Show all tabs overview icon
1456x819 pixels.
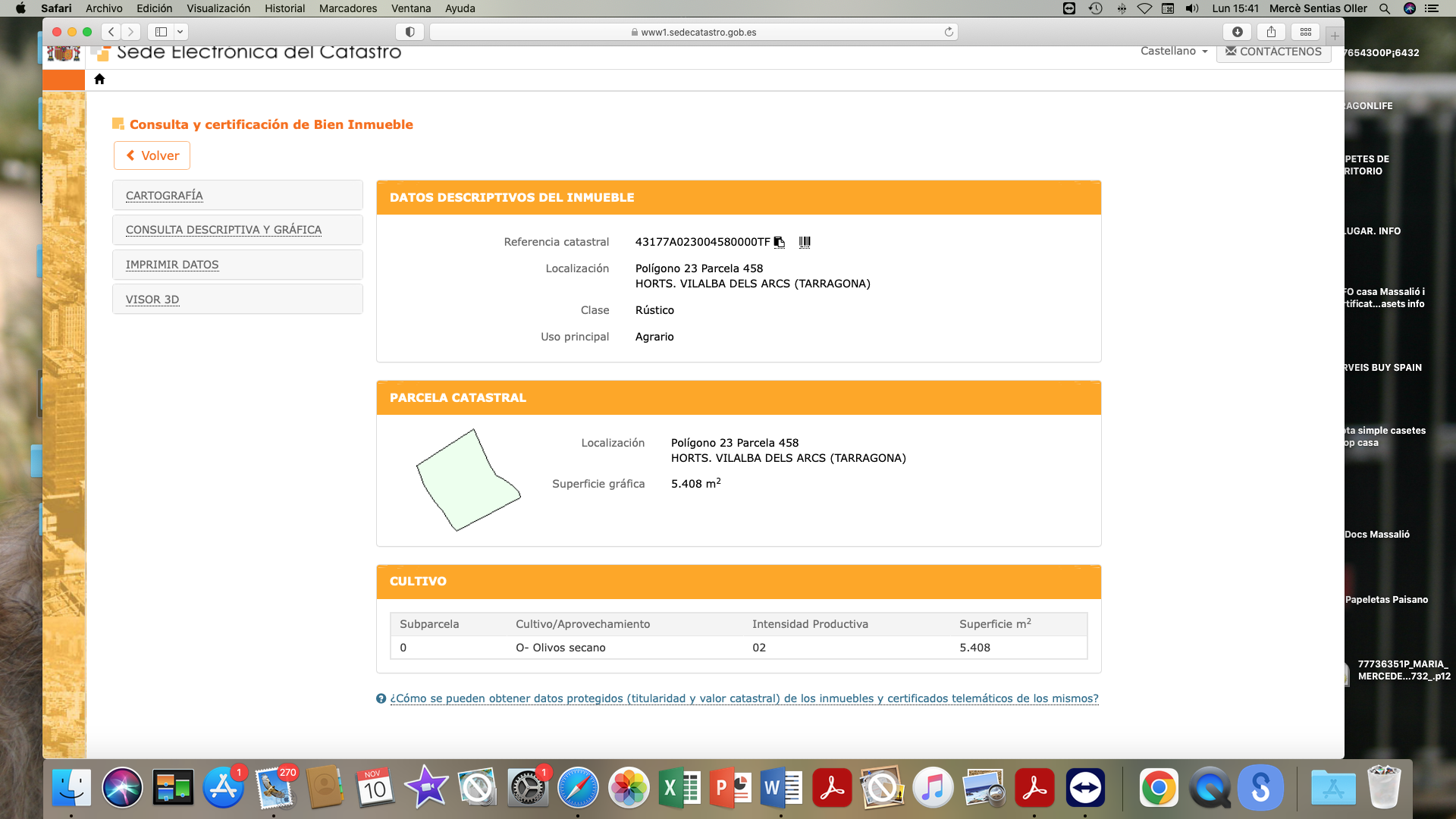coord(1305,32)
